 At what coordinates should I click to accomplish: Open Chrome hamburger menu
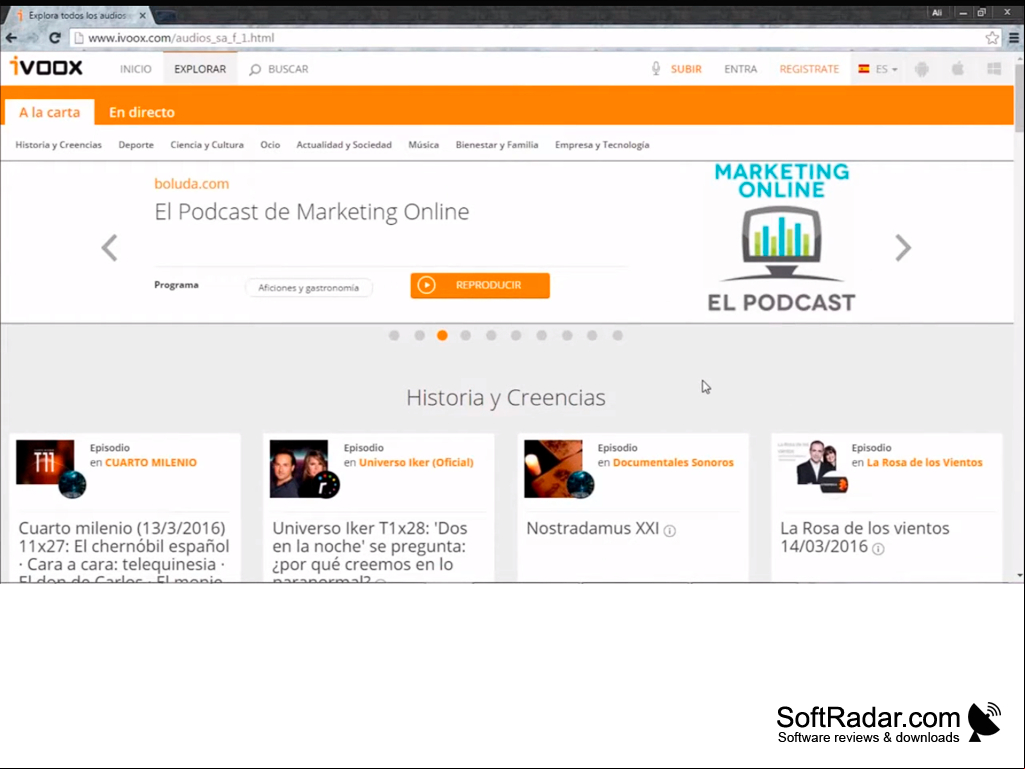coord(1014,38)
